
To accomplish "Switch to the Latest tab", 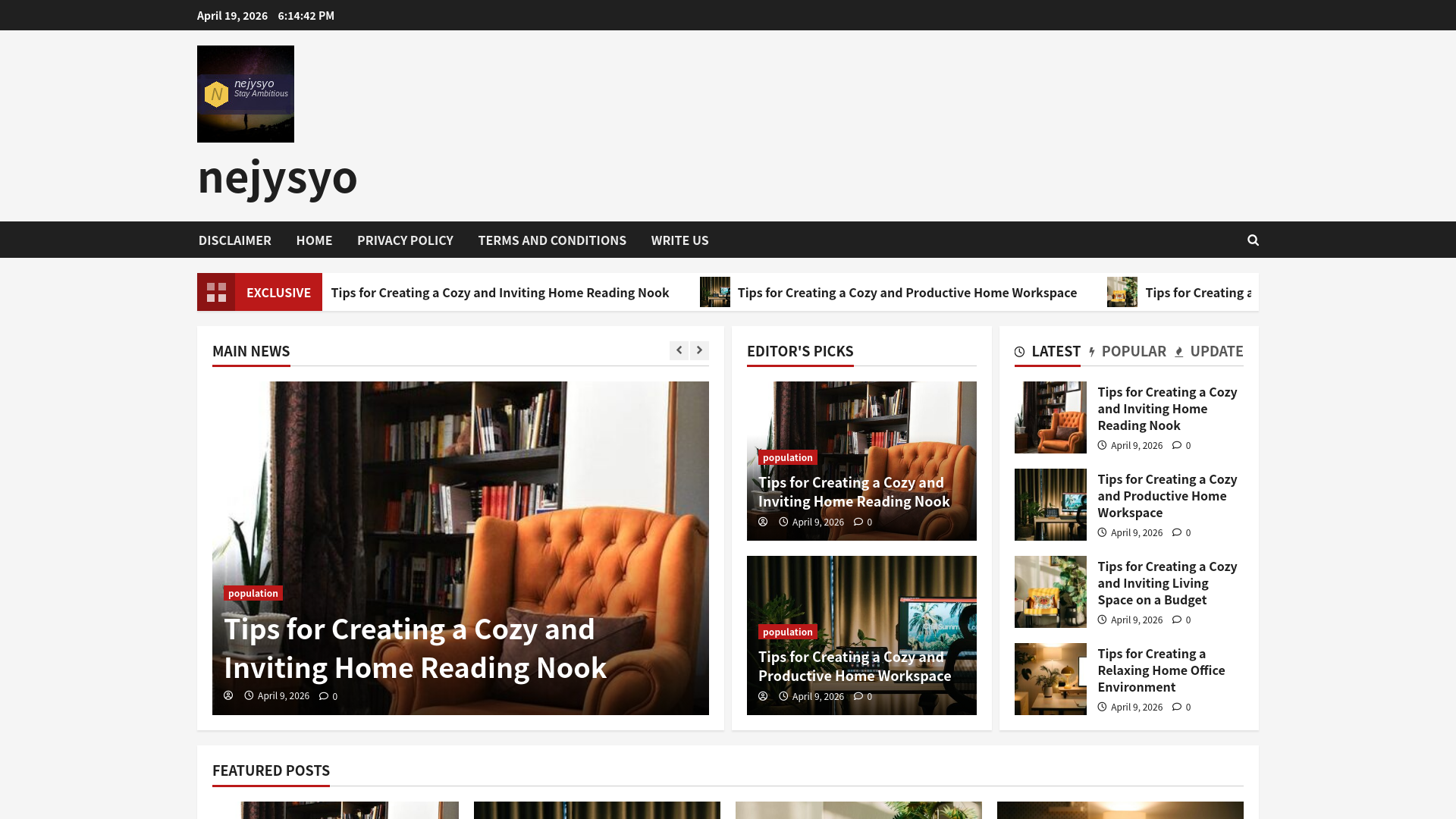I will click(1047, 351).
